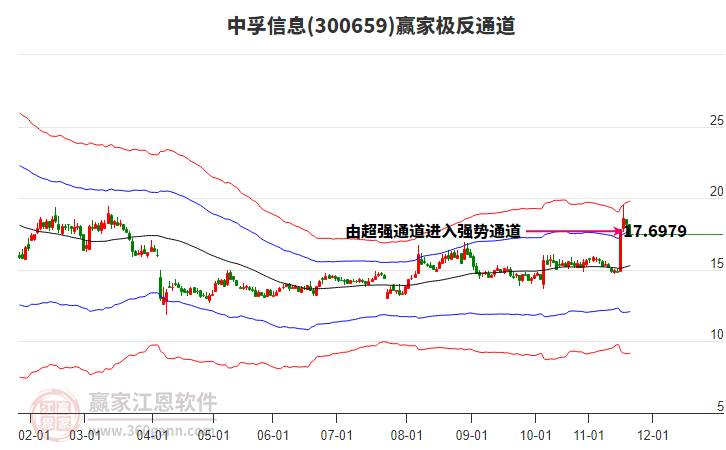
Task: Click the chart title 中孚信息(300659)赢家极反通道
Action: (371, 26)
